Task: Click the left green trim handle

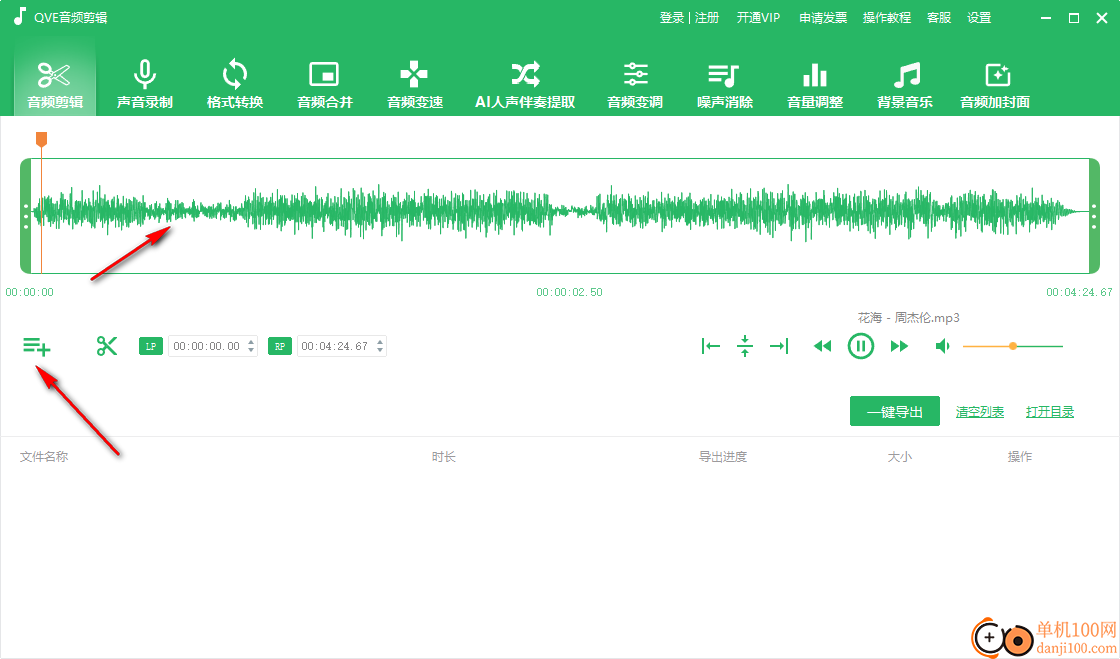Action: [26, 216]
